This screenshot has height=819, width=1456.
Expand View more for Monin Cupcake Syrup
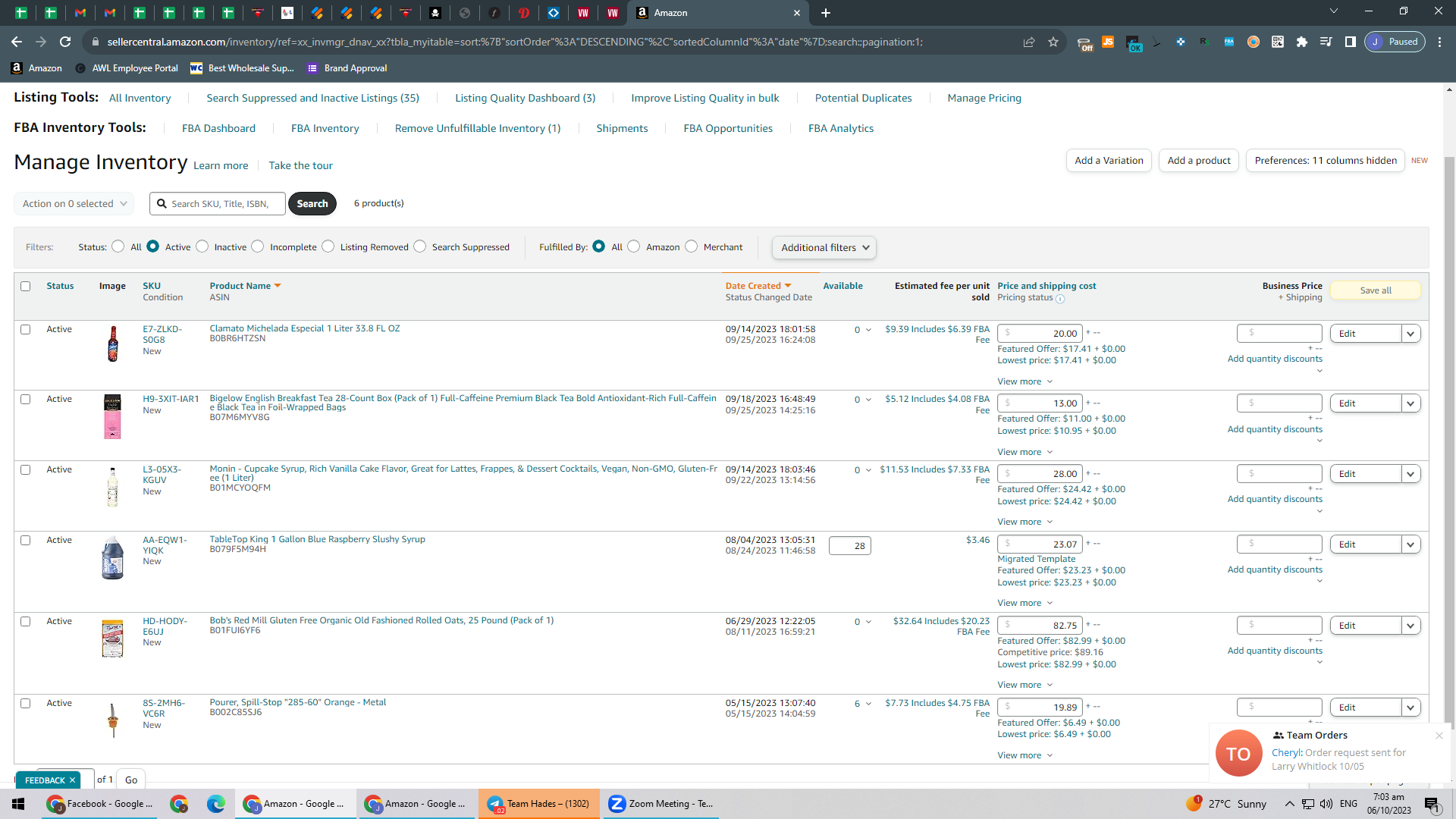point(1025,522)
